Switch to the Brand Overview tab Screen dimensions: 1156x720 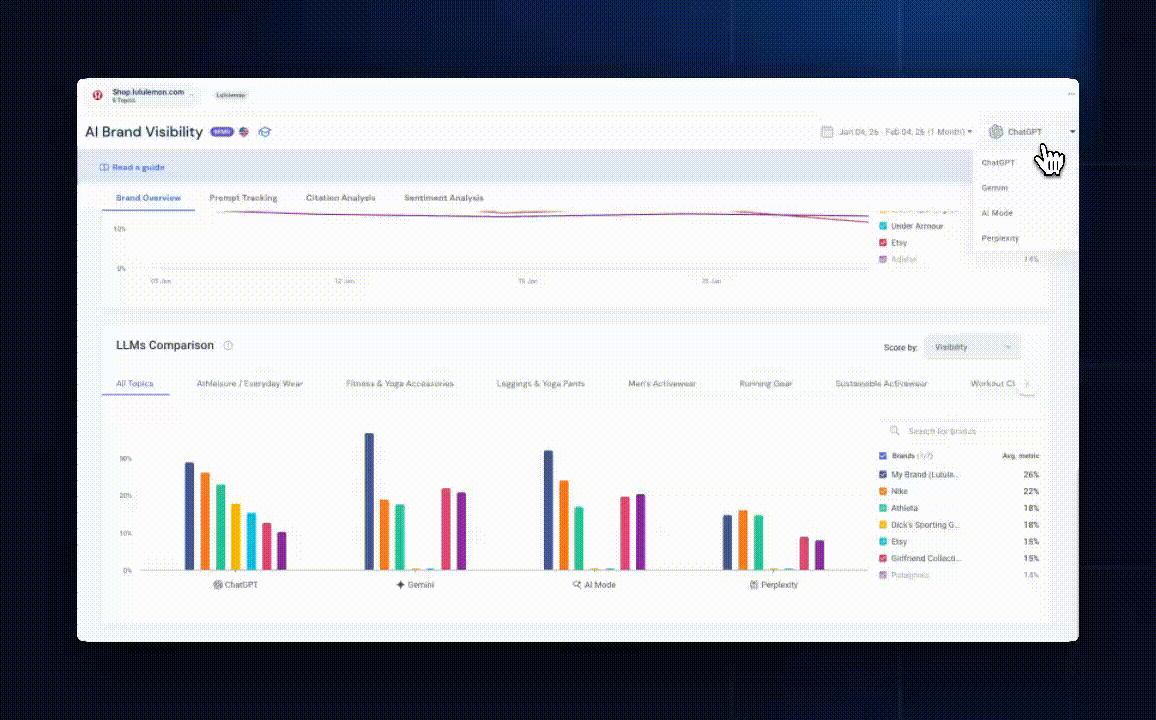pyautogui.click(x=148, y=198)
